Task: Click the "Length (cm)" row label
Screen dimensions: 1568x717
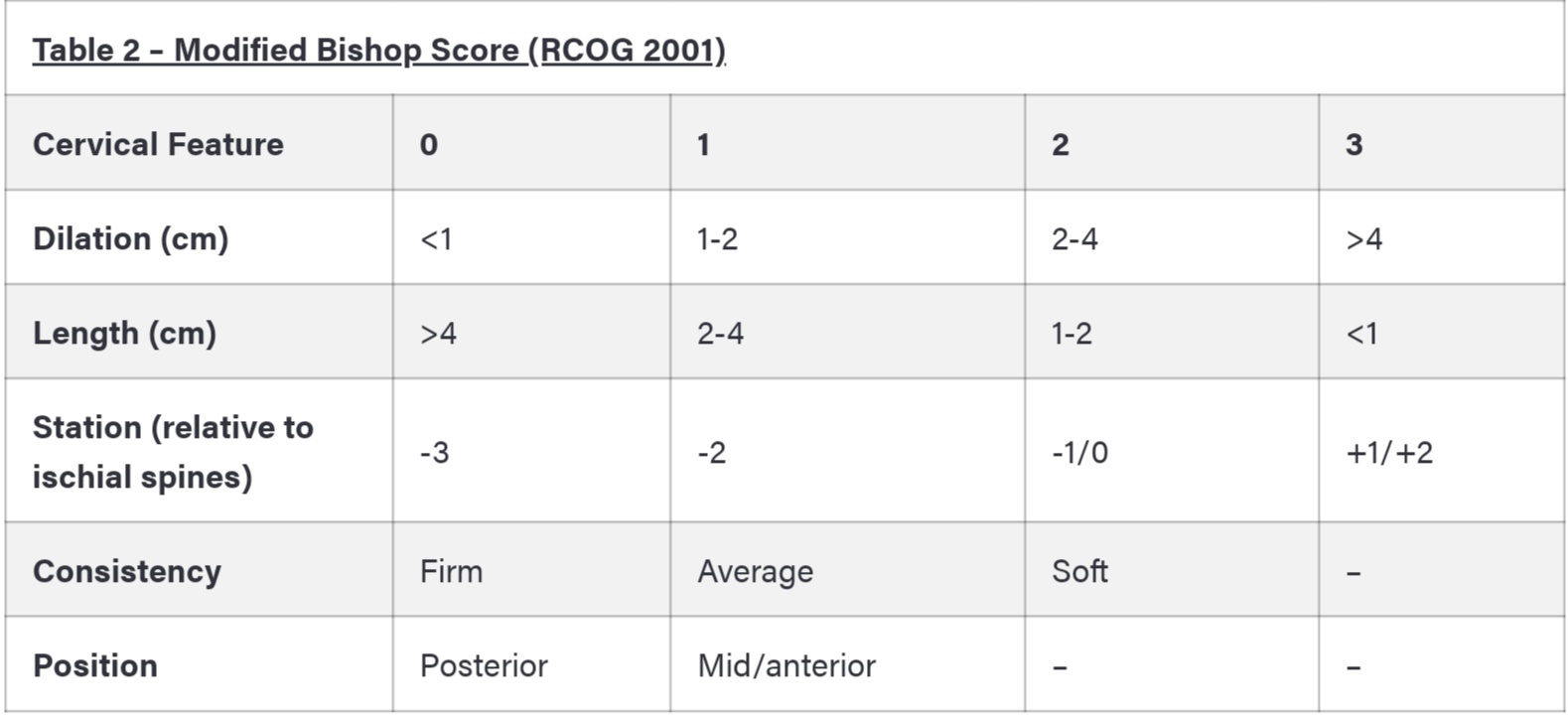Action: point(124,334)
